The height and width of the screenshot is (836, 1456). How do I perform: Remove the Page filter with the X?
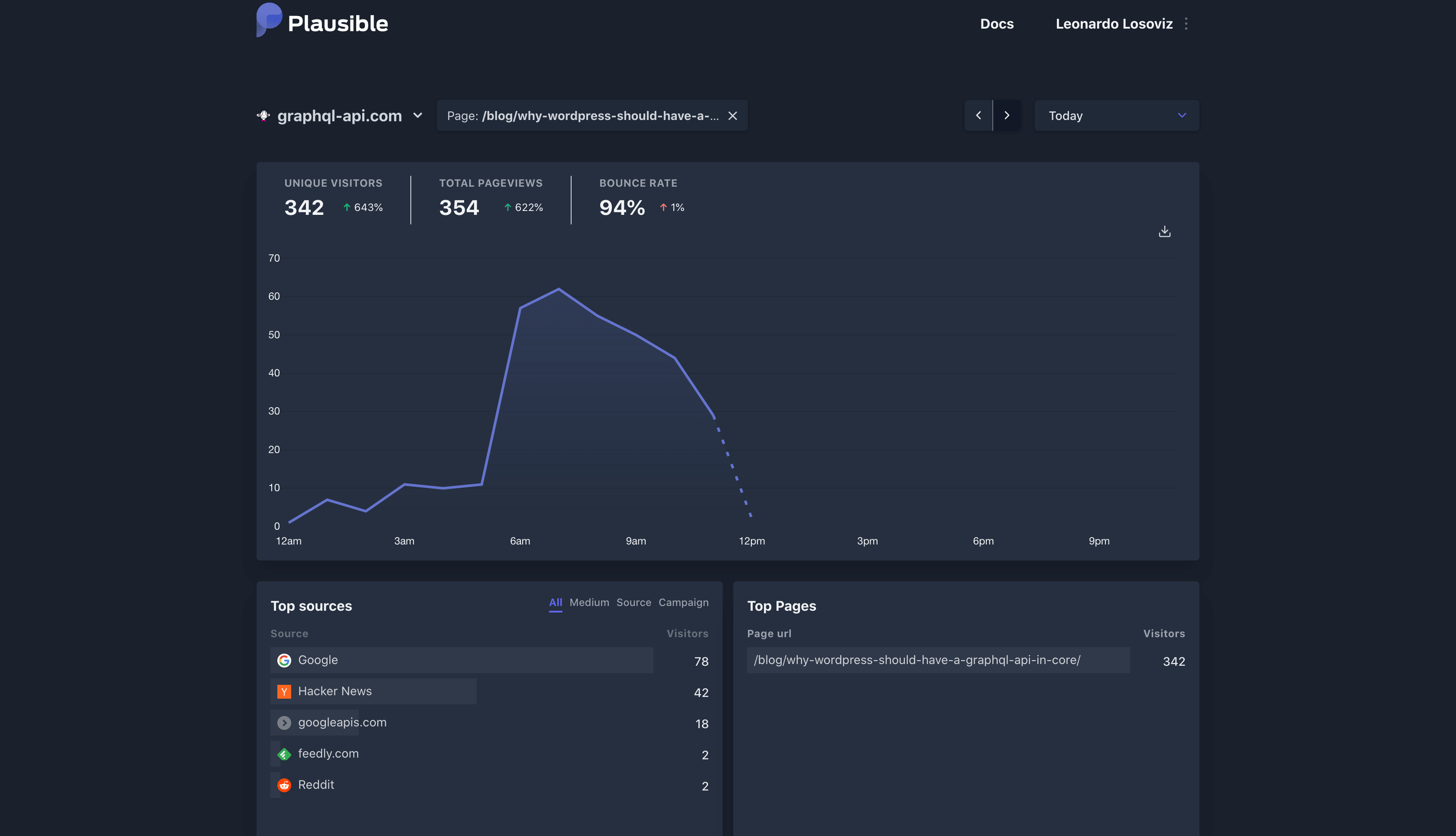coord(732,115)
